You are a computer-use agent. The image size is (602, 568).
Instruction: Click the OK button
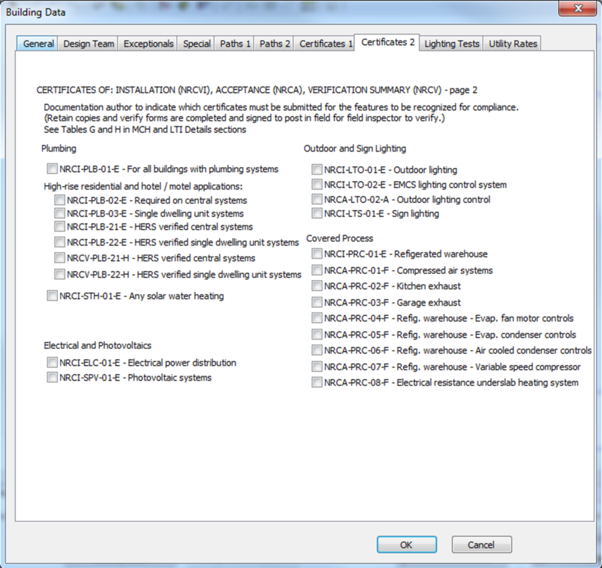(x=406, y=545)
